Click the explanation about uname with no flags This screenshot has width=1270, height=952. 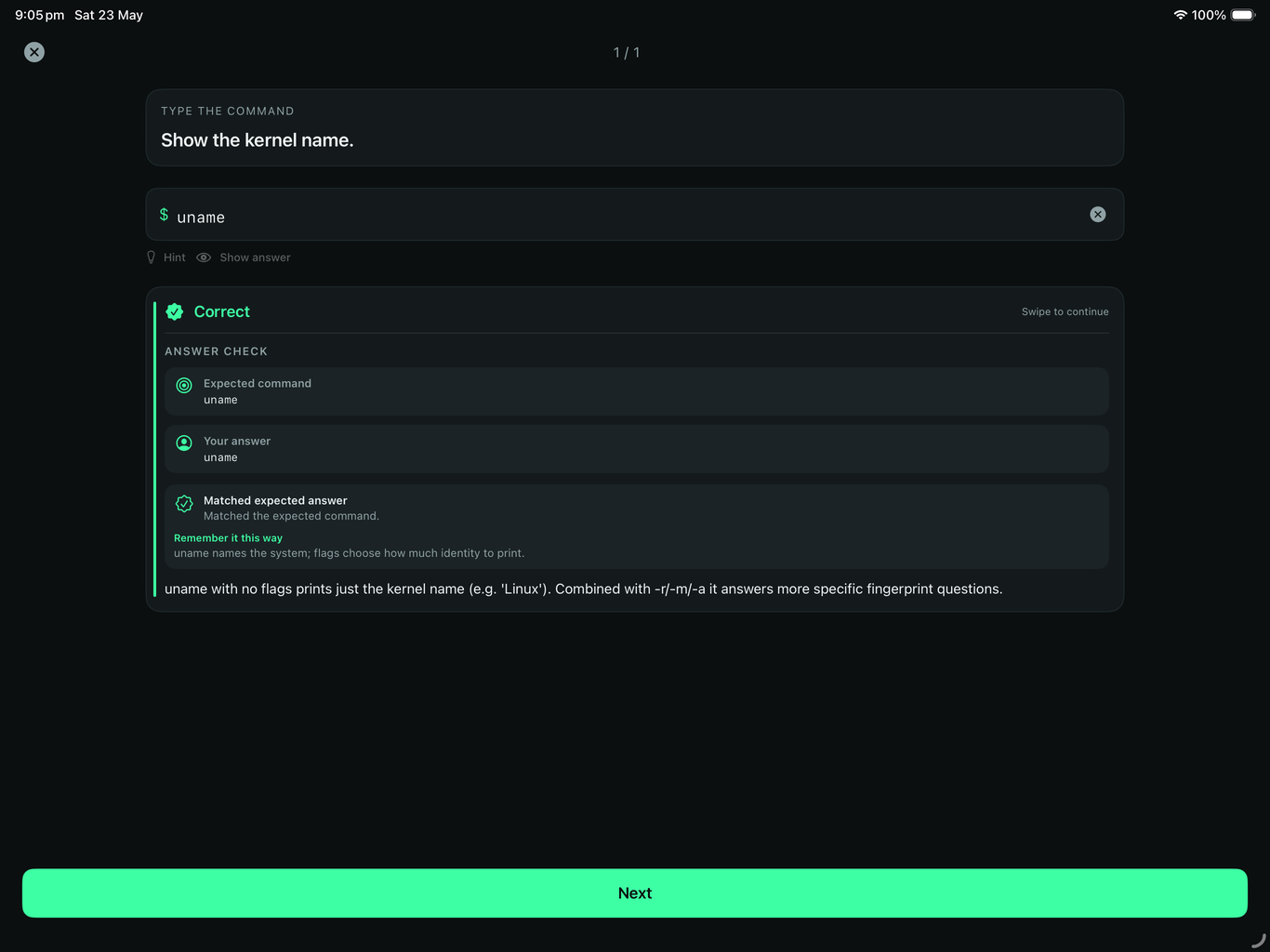pos(584,589)
